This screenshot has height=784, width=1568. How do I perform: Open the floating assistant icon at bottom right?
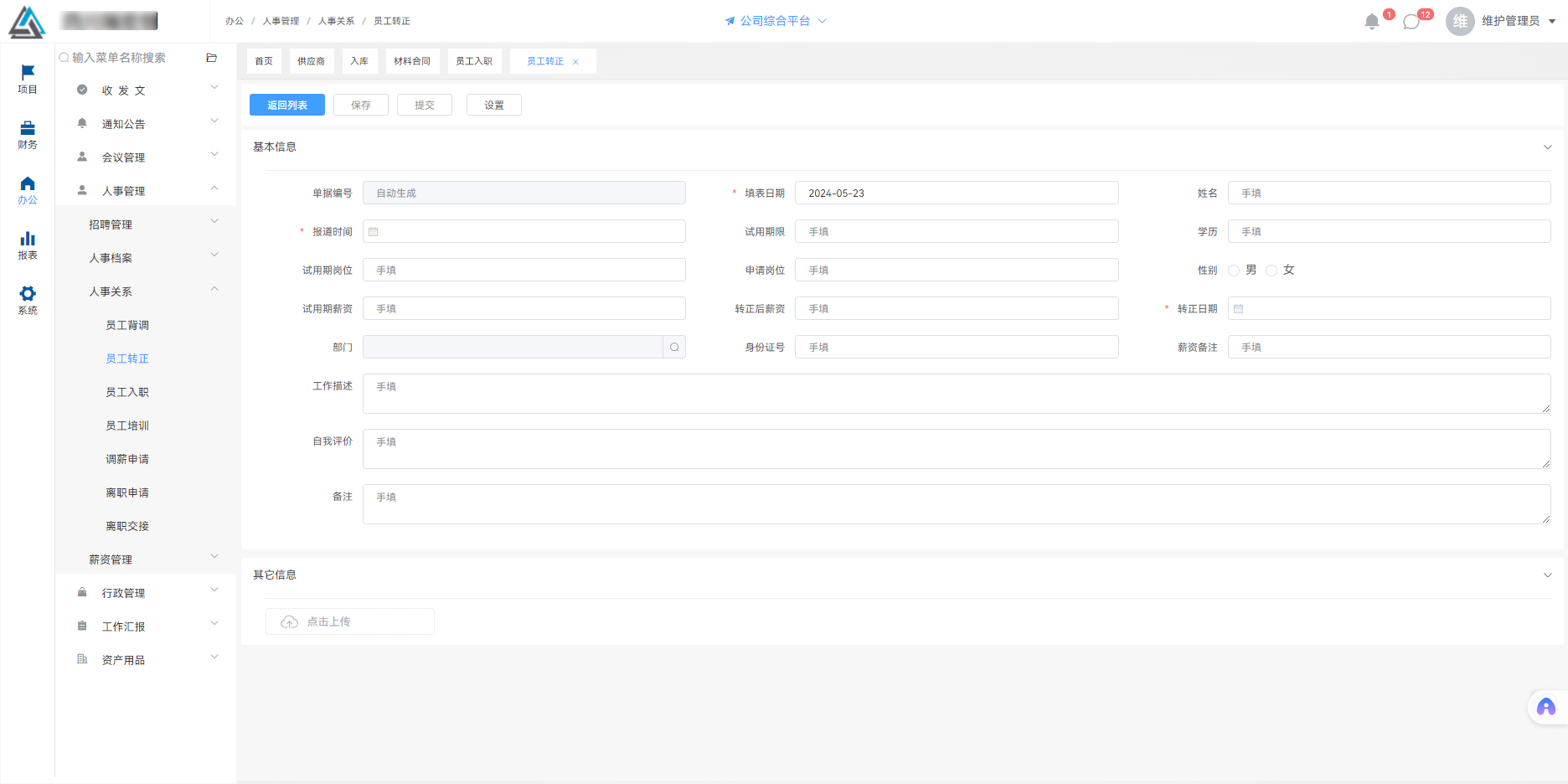[x=1546, y=707]
